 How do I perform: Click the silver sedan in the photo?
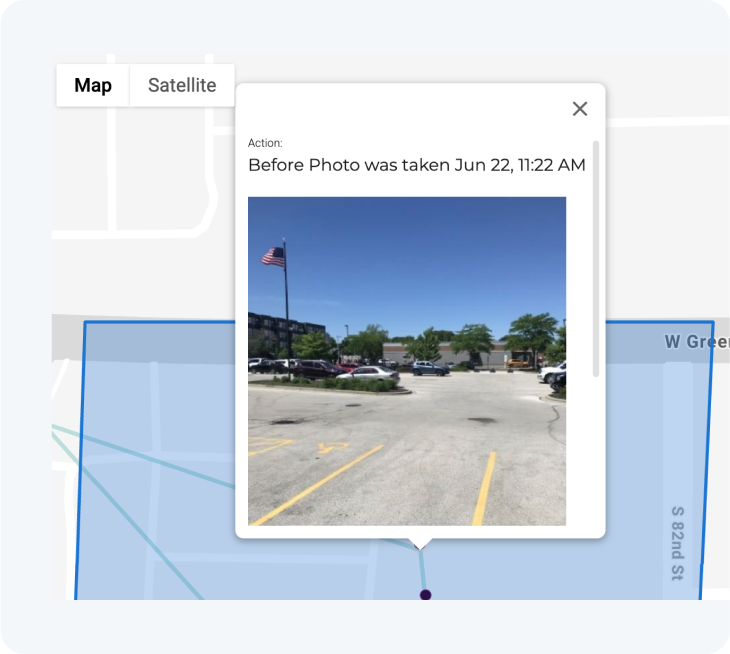pos(369,373)
